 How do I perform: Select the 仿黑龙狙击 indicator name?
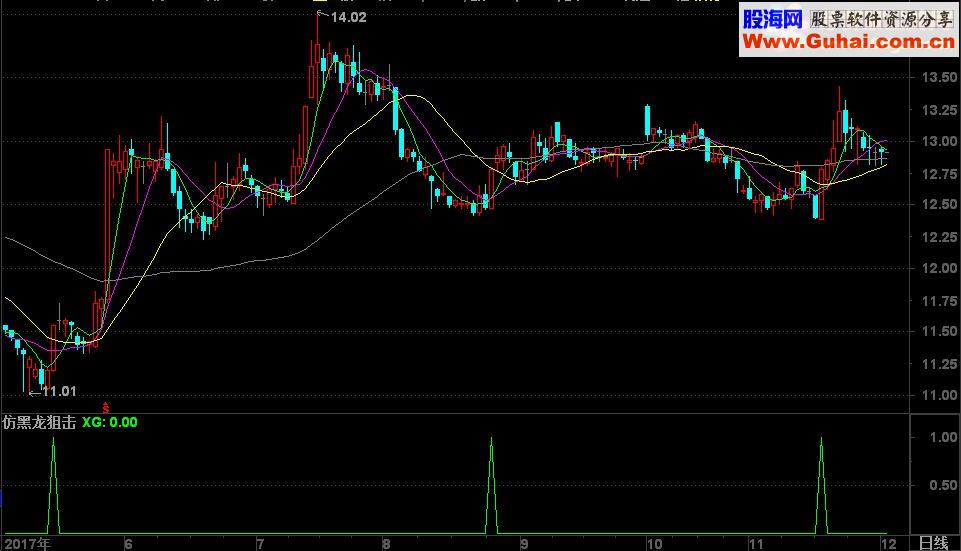pos(39,422)
